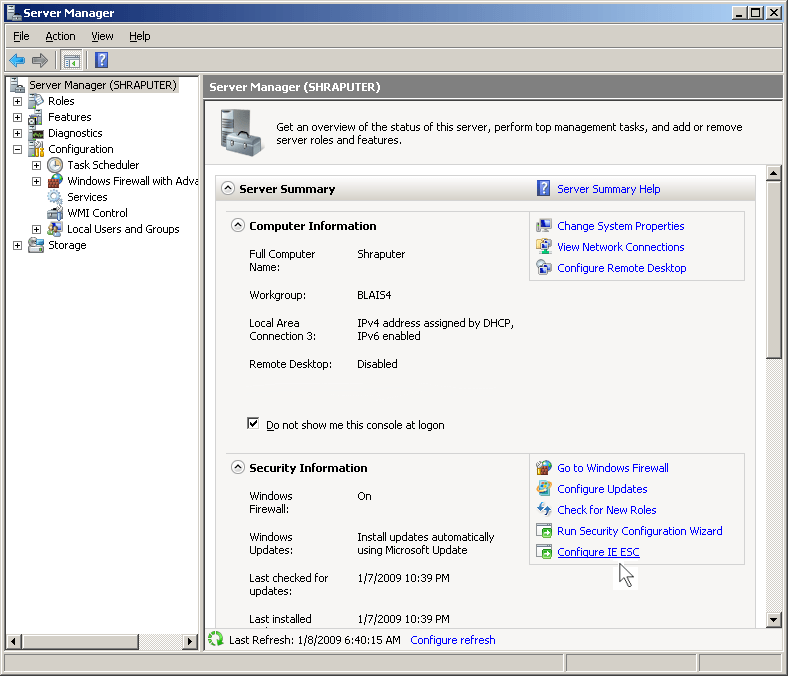This screenshot has width=800, height=676.
Task: Click the Forward arrow toolbar button
Action: 40,60
